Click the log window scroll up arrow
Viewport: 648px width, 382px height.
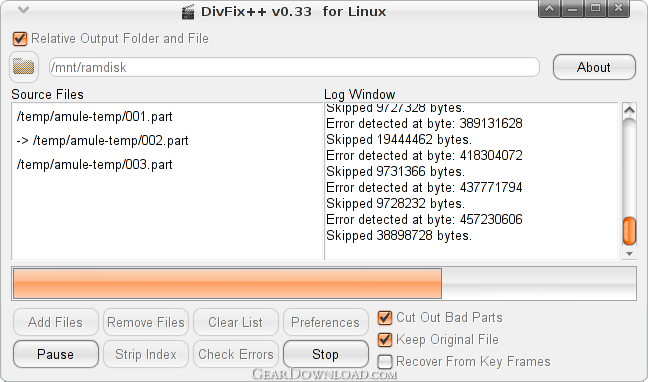629,110
